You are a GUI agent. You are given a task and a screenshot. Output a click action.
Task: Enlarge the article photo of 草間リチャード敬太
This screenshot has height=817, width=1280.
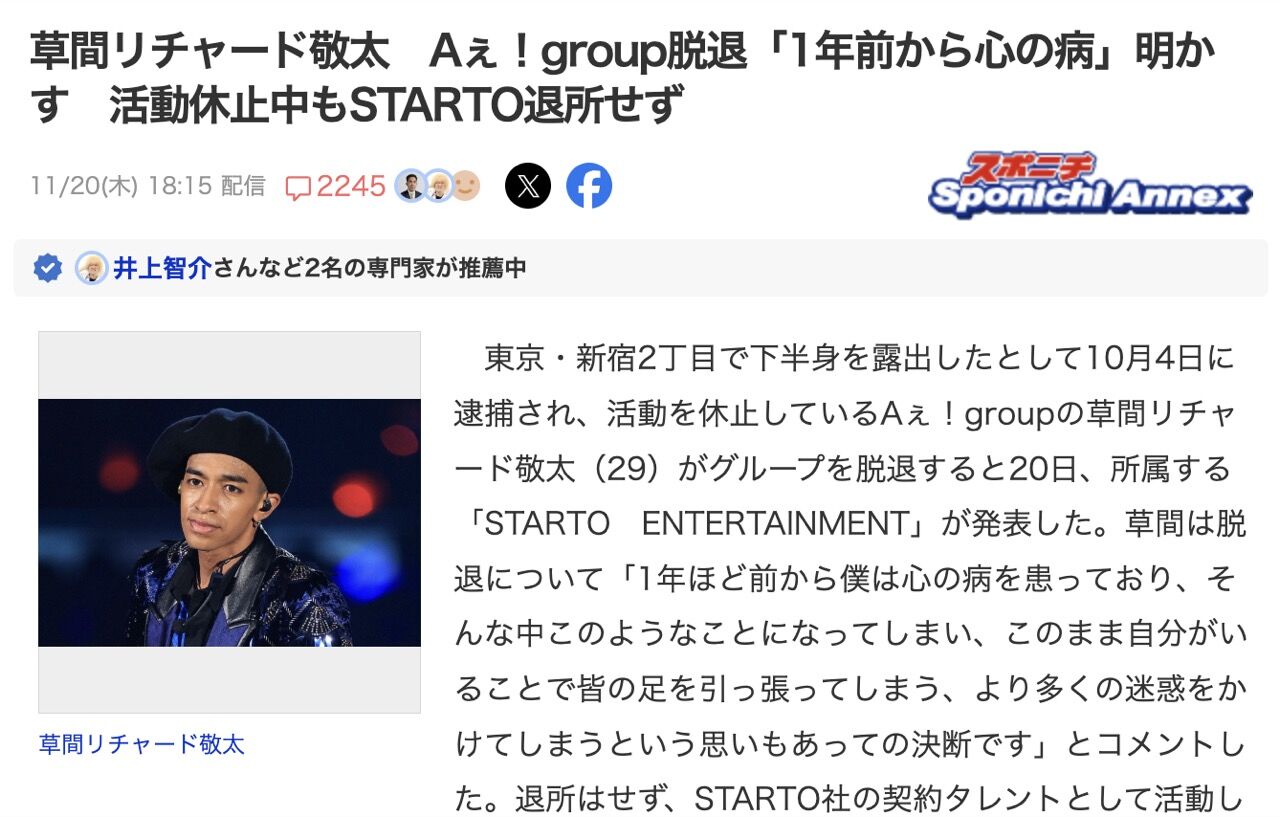tap(229, 522)
